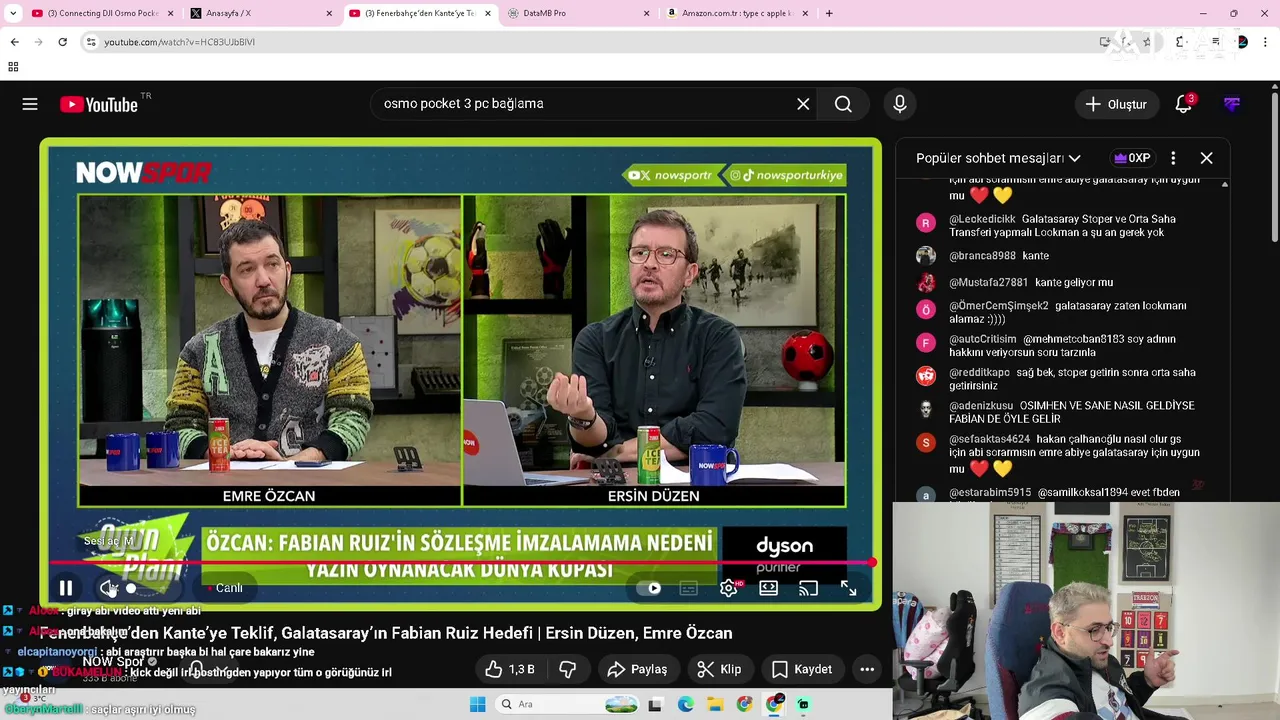The image size is (1280, 720).
Task: Close the DataMB Pro tab
Action: click(646, 13)
